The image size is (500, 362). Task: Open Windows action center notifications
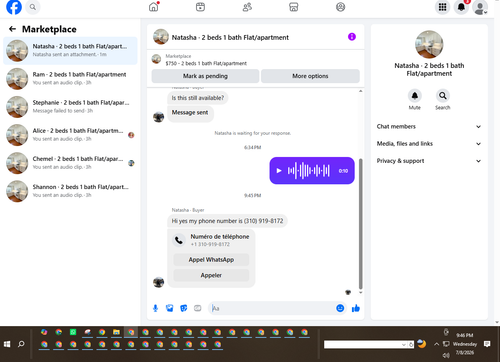[x=487, y=344]
